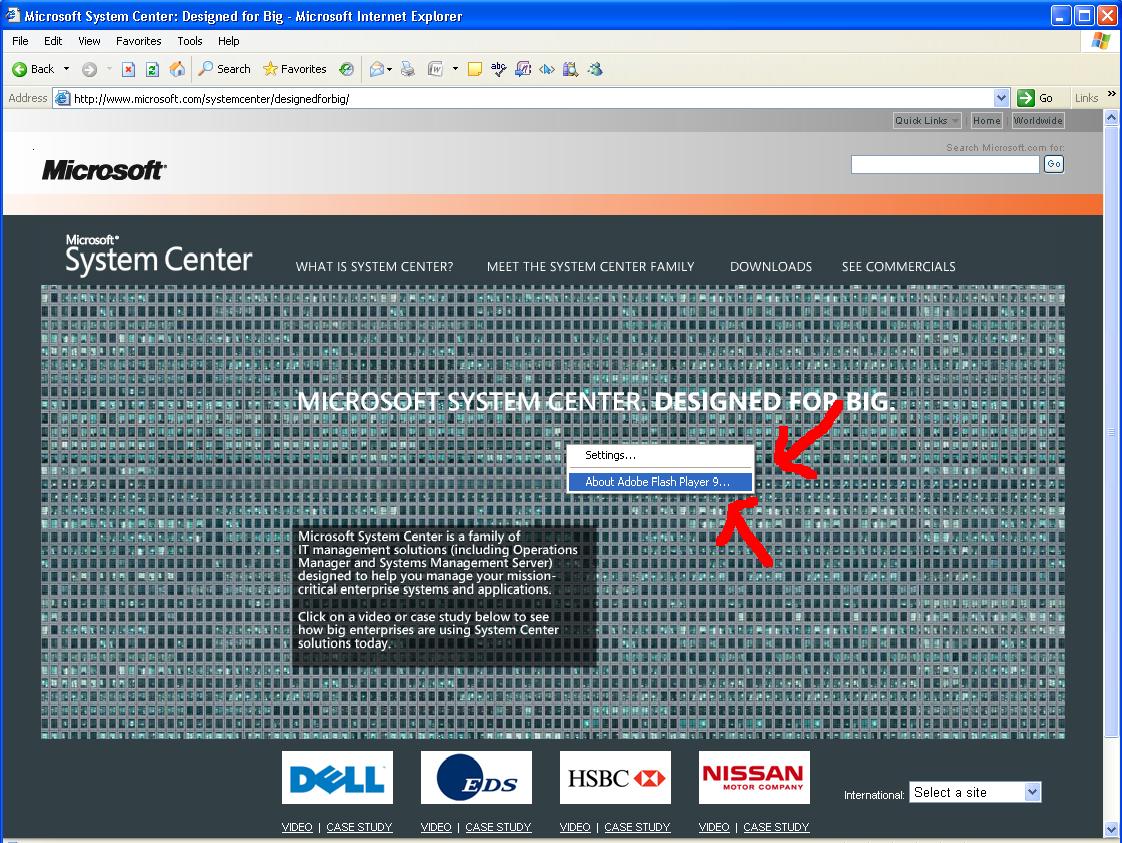
Task: Open the CASE STUDY link under Nissan
Action: pos(776,827)
